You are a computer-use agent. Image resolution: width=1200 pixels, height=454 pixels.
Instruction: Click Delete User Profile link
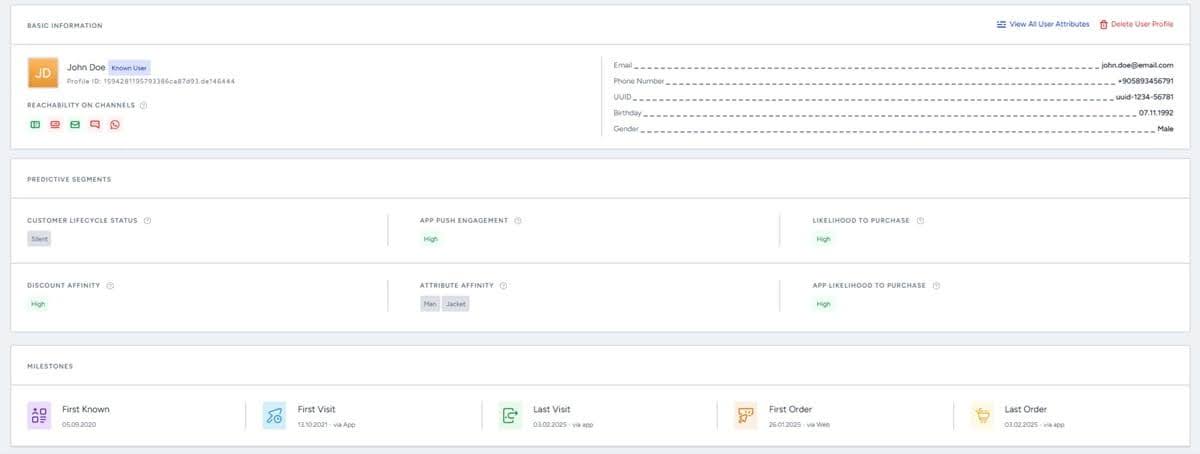coord(1142,24)
